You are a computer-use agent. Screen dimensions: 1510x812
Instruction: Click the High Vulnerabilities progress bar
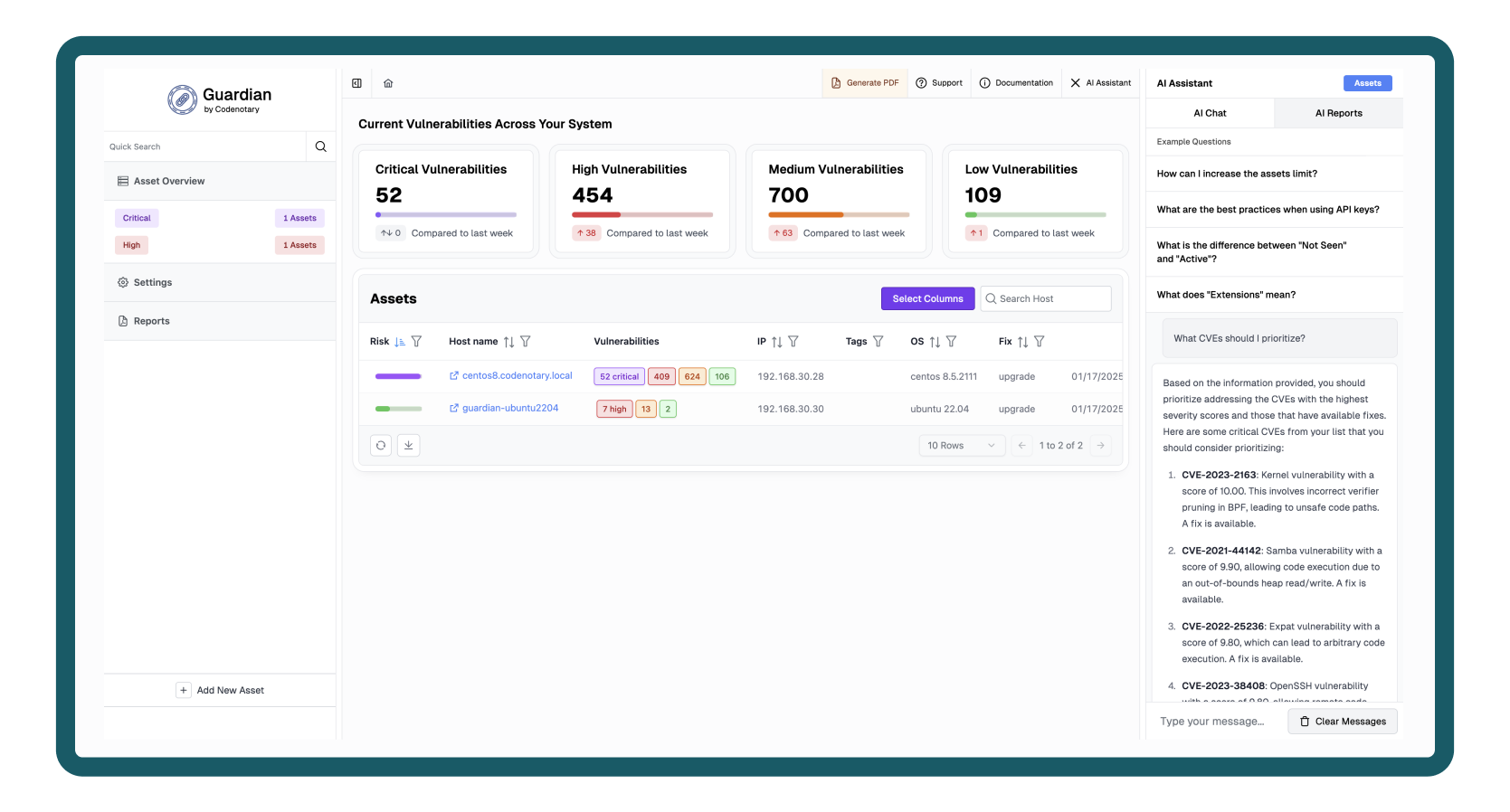click(x=642, y=215)
